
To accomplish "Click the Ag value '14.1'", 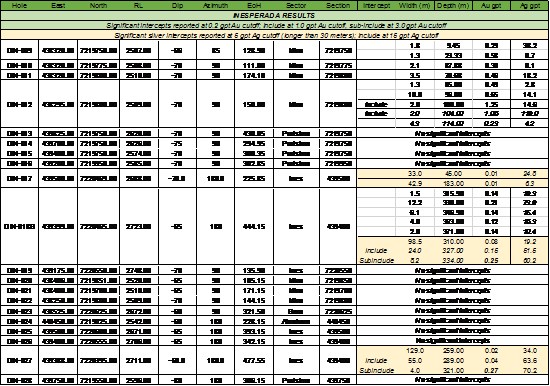I will [x=530, y=94].
